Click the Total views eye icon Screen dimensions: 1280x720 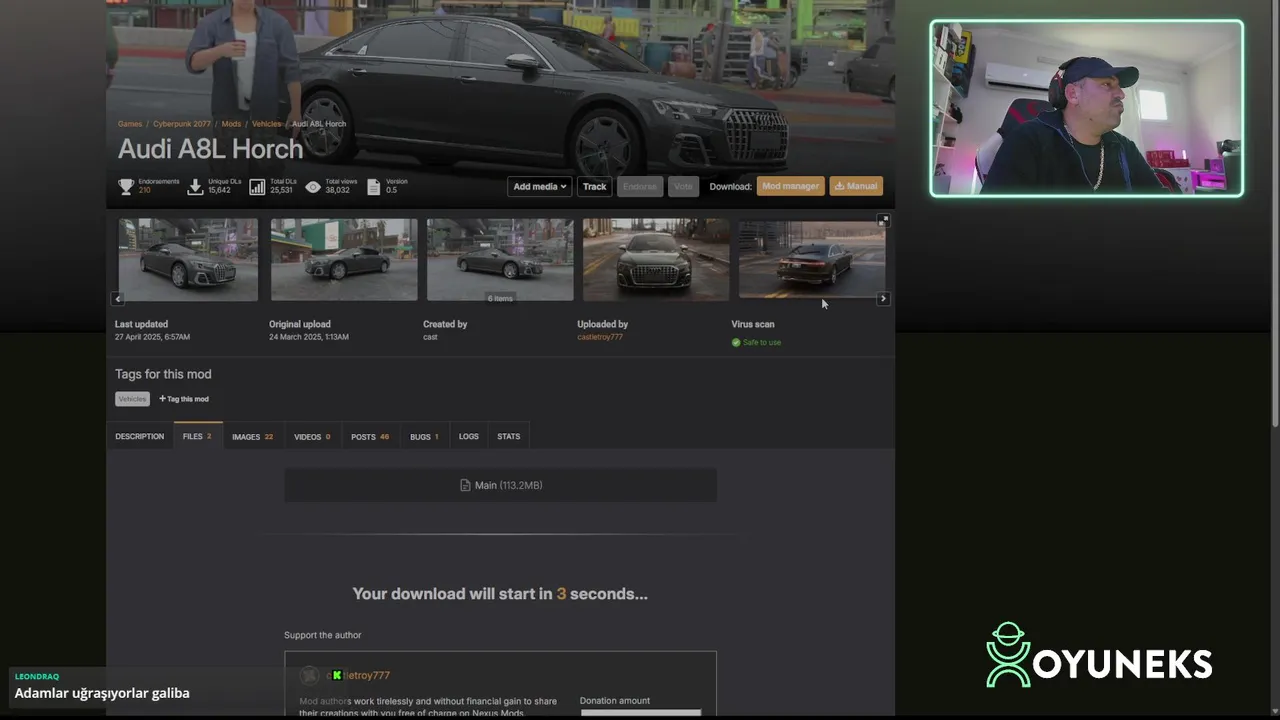[313, 186]
